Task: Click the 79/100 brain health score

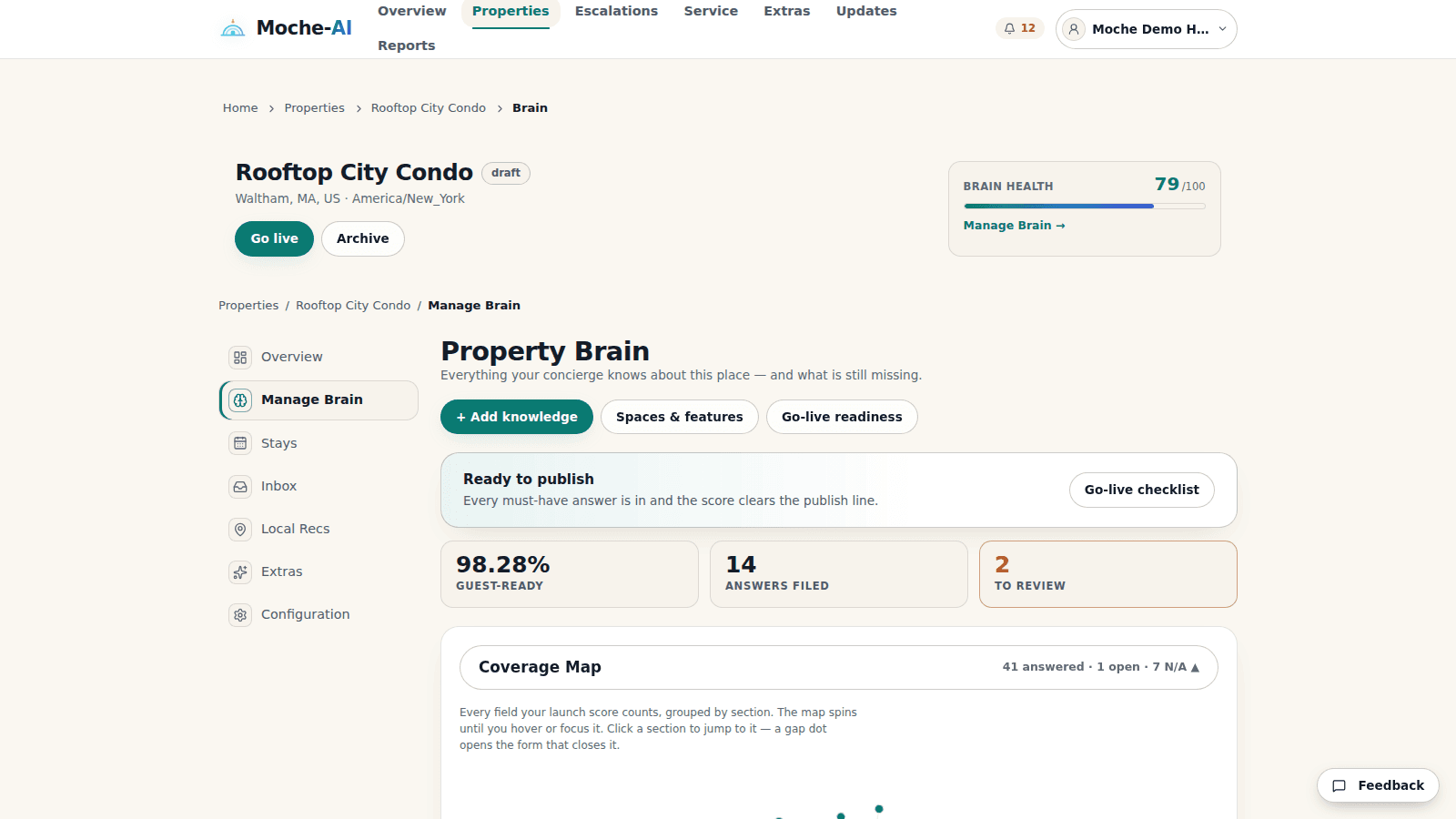Action: (x=1179, y=185)
